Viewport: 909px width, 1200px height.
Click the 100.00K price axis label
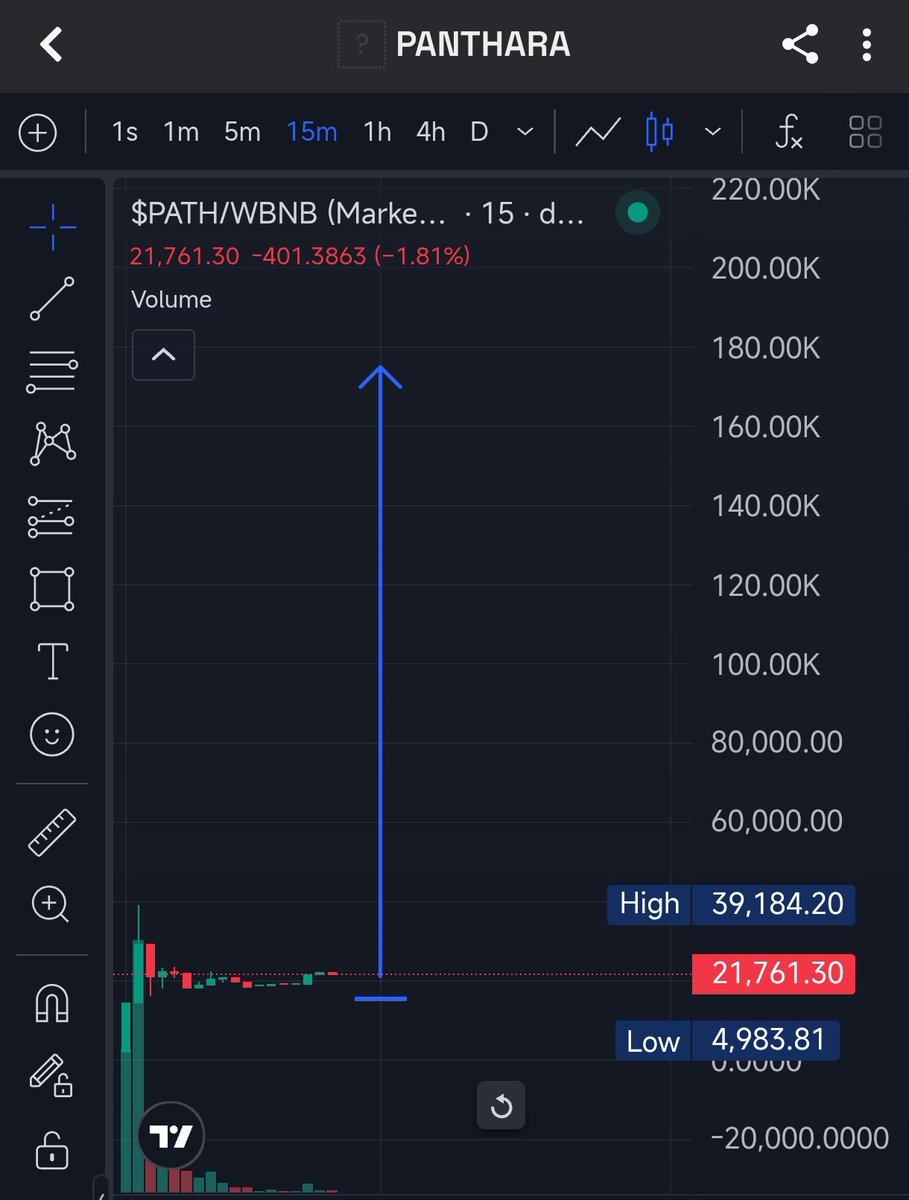[x=766, y=663]
